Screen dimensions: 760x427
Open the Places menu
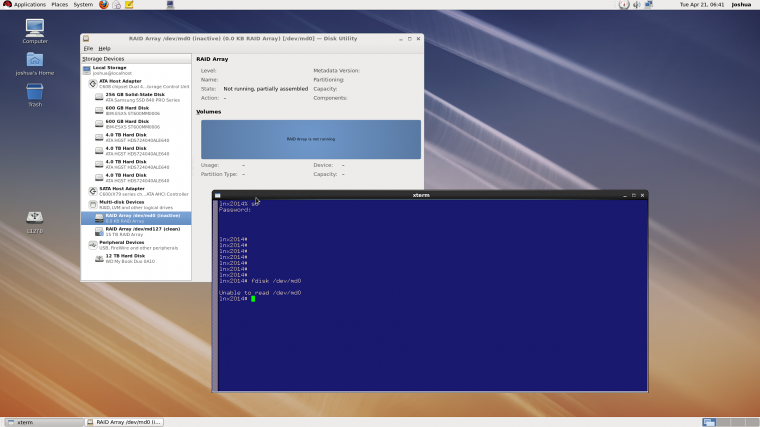60,4
